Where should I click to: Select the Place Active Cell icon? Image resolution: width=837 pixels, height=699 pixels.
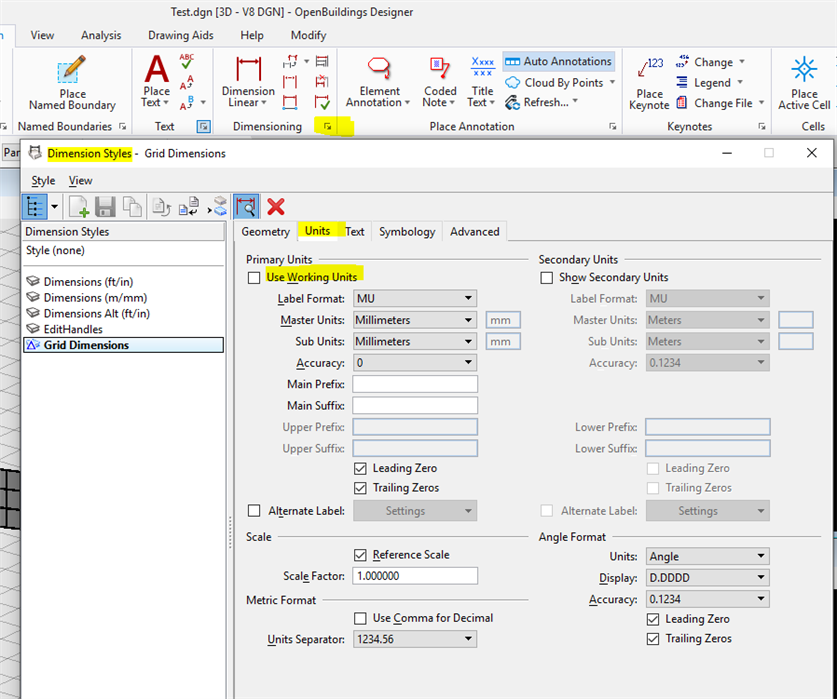[x=803, y=69]
